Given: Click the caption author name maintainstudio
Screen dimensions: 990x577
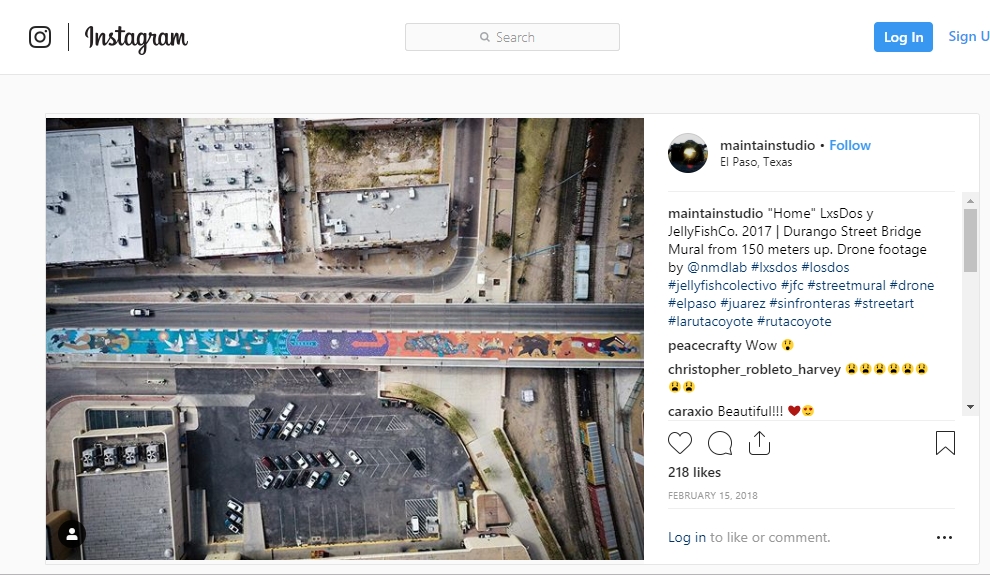Looking at the screenshot, I should pyautogui.click(x=715, y=213).
